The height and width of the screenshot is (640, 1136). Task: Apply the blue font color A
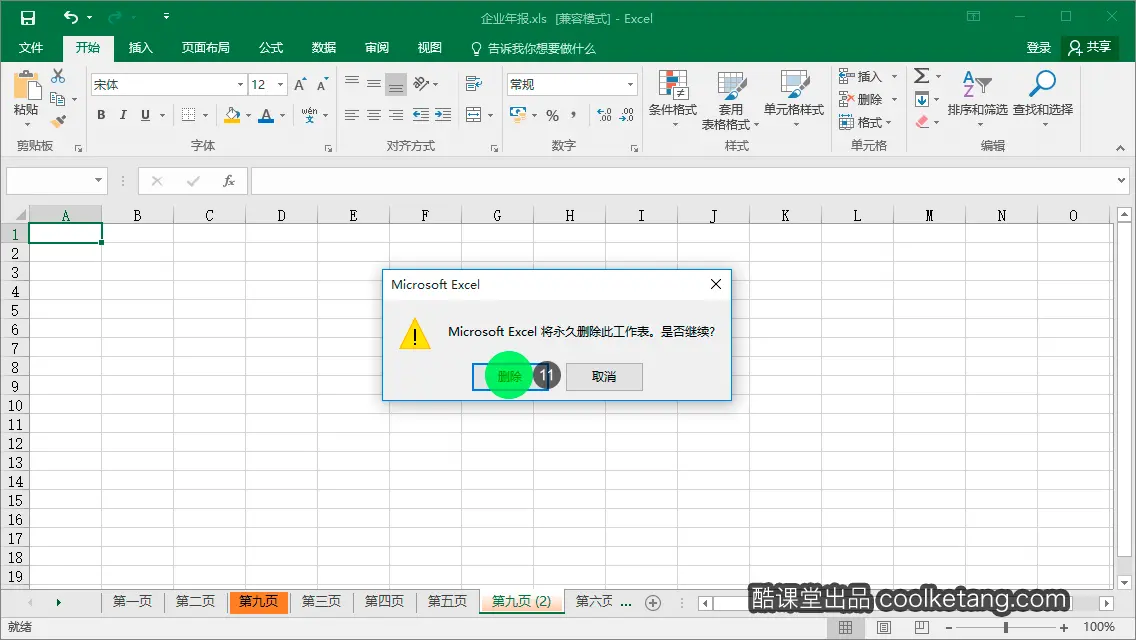click(266, 115)
